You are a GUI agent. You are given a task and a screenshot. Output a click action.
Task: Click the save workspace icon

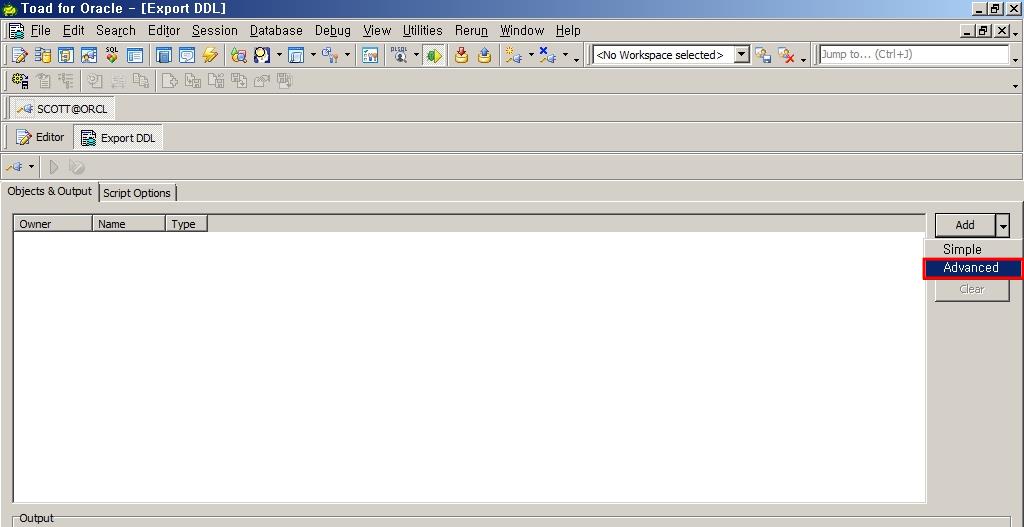pos(763,55)
